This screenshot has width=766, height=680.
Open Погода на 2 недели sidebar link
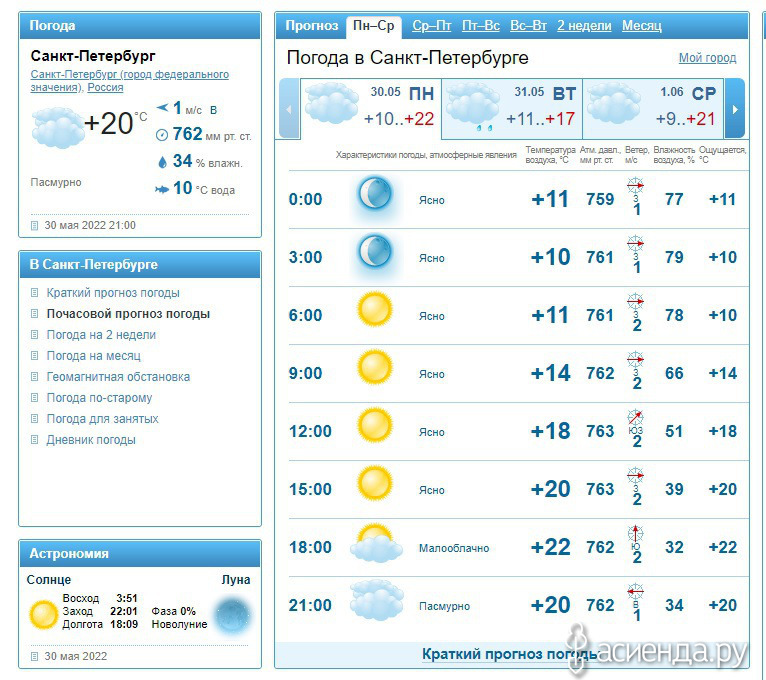[x=101, y=335]
